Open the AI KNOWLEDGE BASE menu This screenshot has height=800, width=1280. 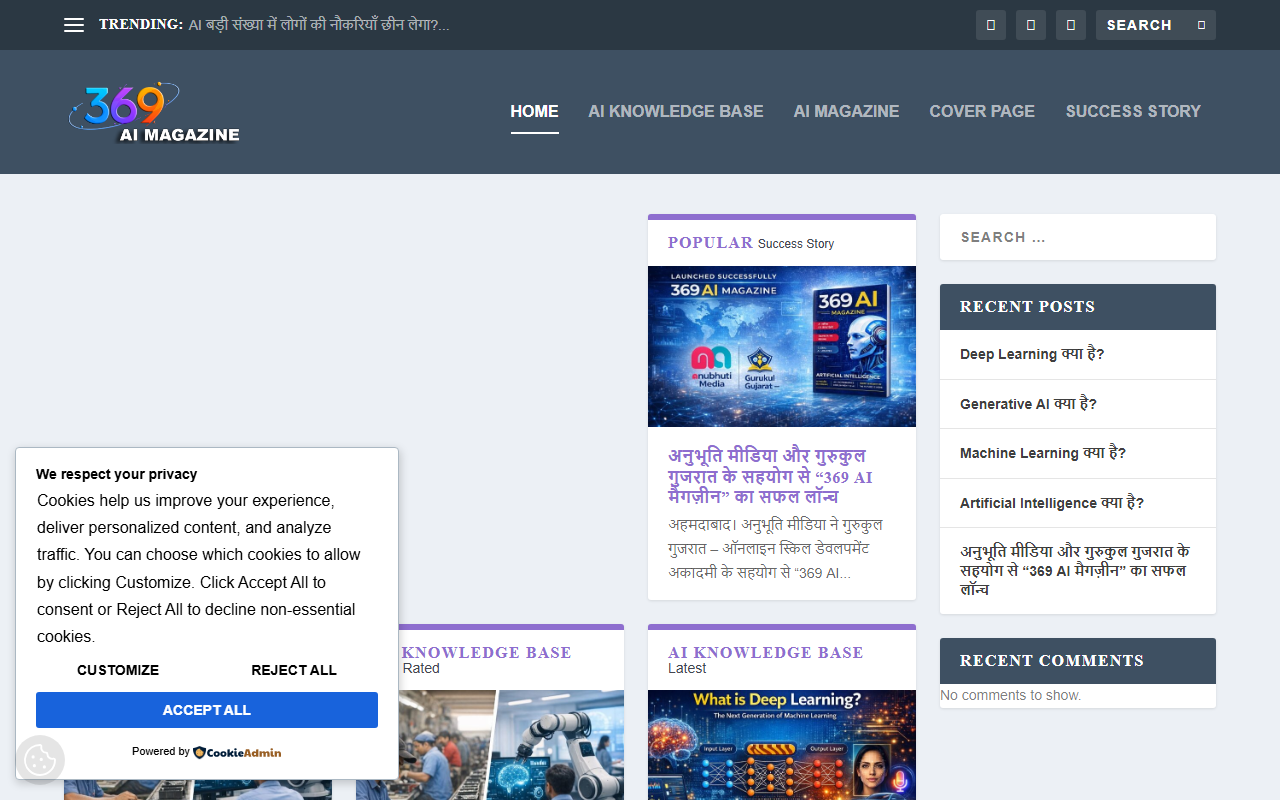click(676, 112)
